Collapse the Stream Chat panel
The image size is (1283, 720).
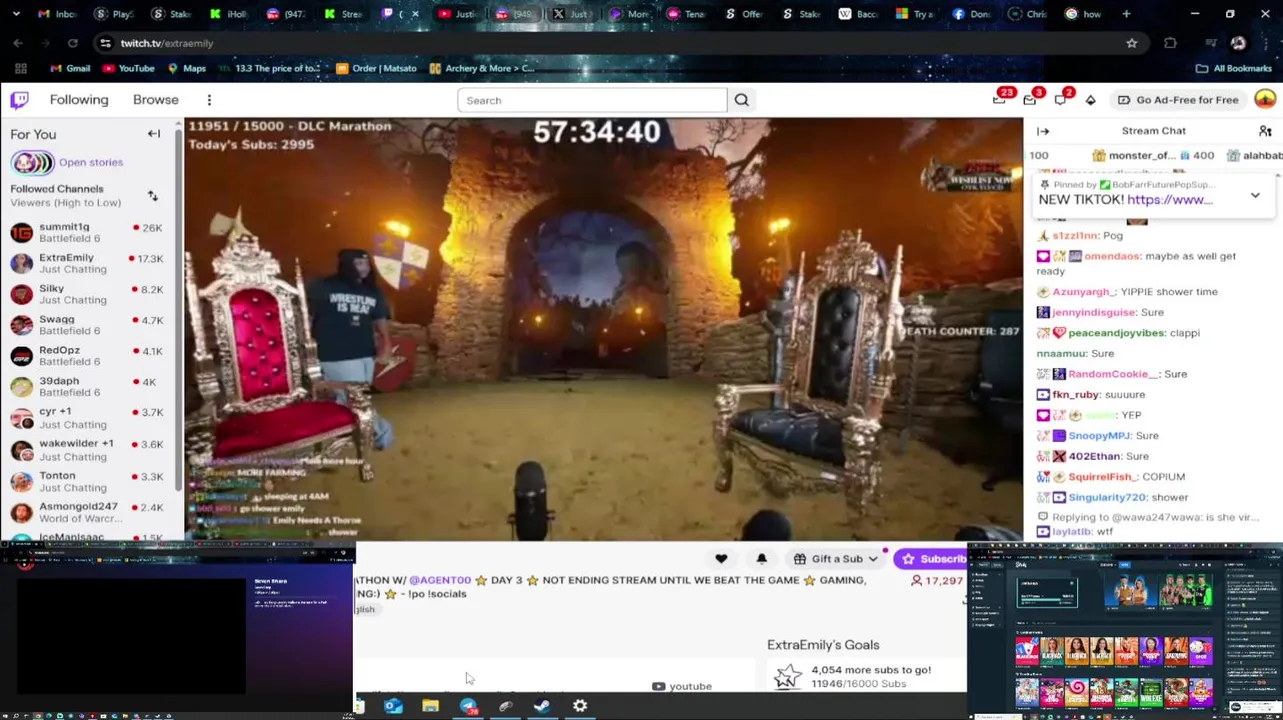click(1043, 131)
